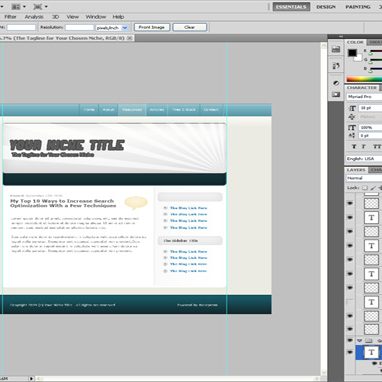Viewport: 382px width, 382px height.
Task: Open the History panel icon in dock
Action: tap(336, 50)
